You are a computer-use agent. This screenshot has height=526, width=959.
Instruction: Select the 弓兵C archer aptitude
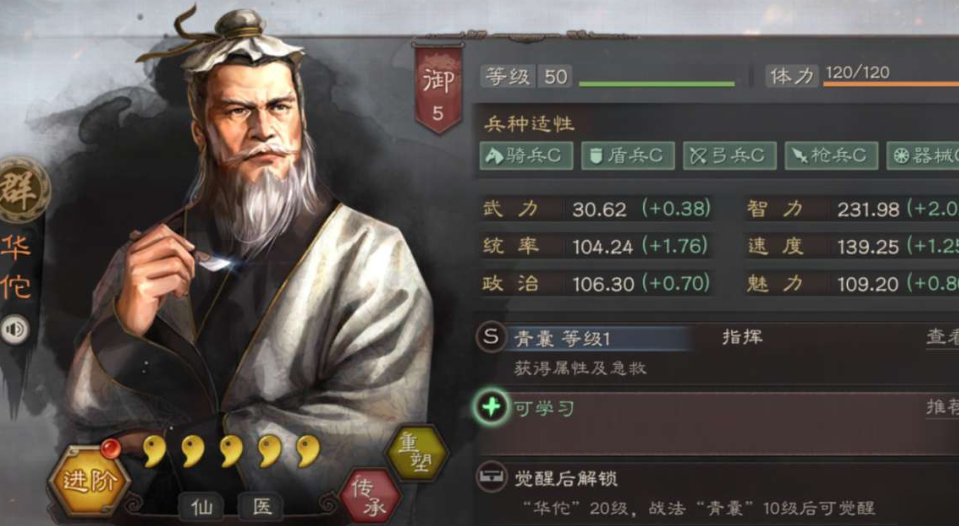coord(730,156)
